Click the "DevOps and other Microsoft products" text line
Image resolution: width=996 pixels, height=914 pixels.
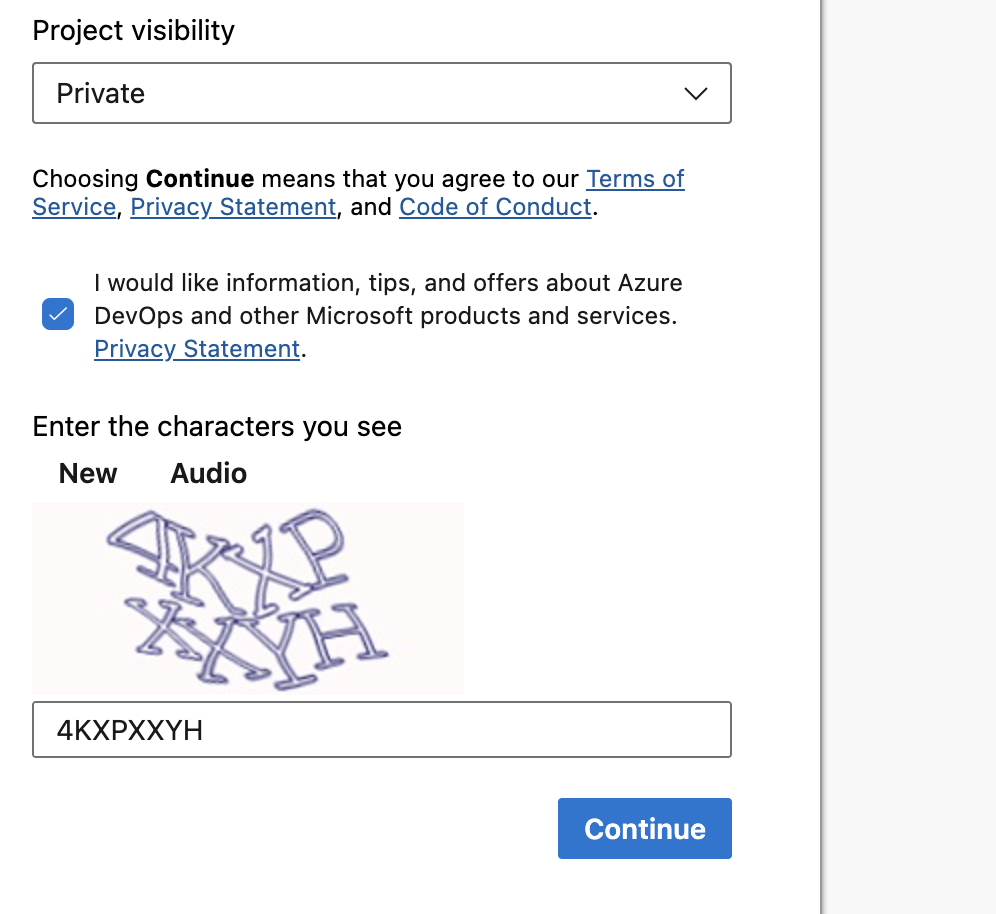(x=385, y=316)
